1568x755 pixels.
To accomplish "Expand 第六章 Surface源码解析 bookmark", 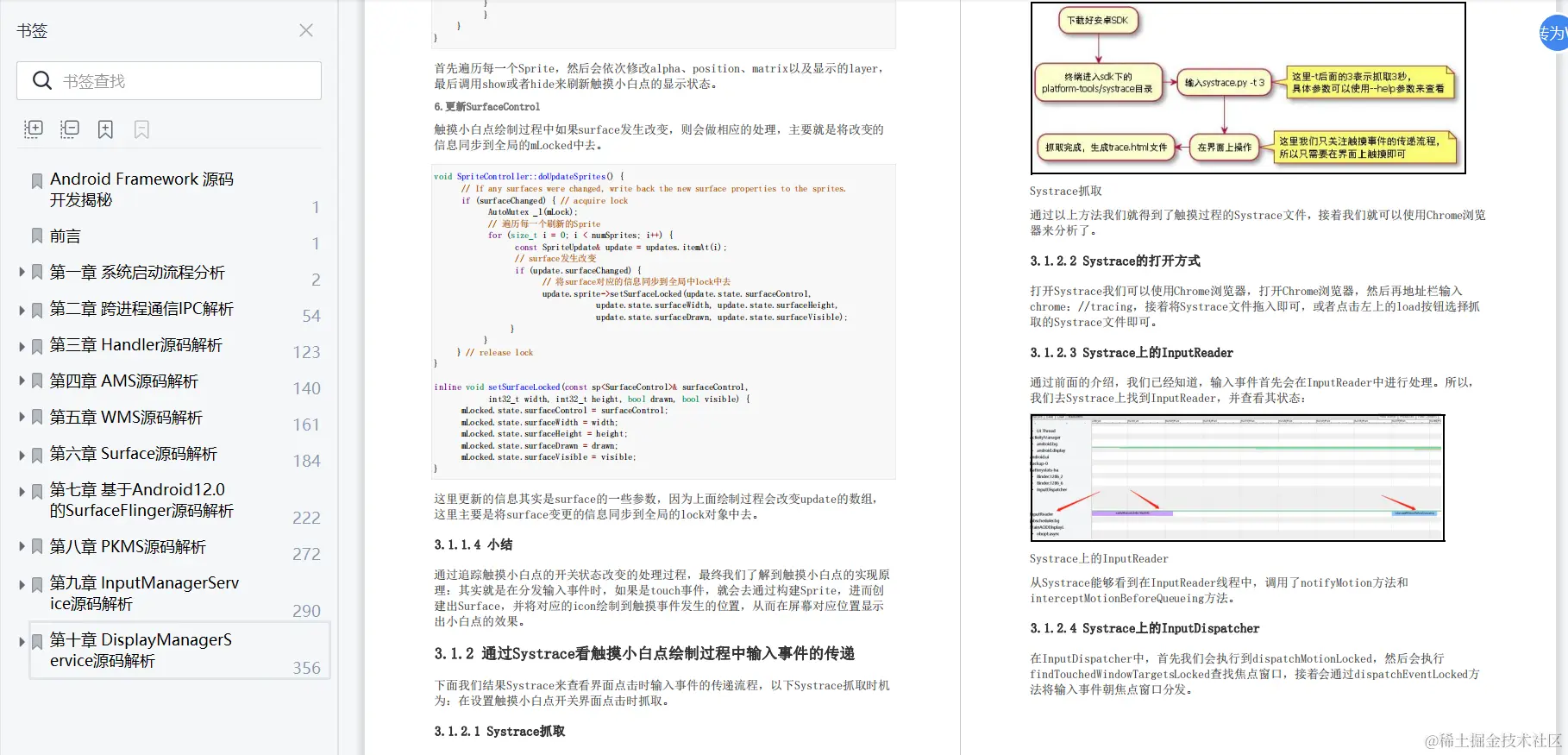I will (22, 454).
